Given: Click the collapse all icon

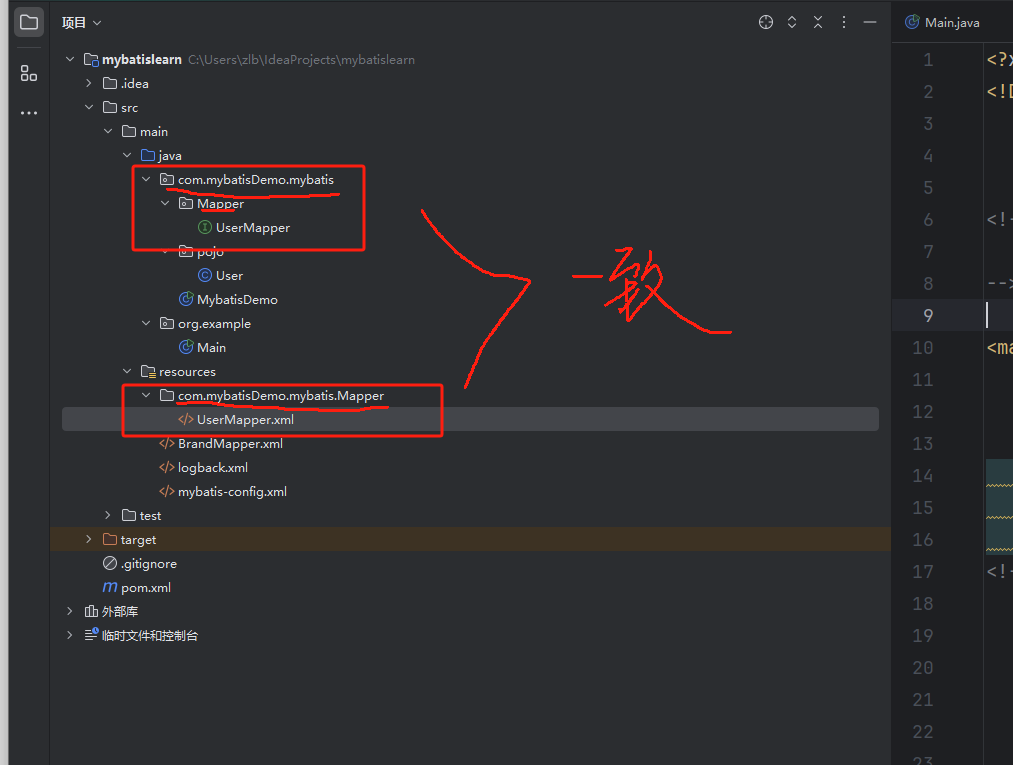Looking at the screenshot, I should pyautogui.click(x=818, y=23).
